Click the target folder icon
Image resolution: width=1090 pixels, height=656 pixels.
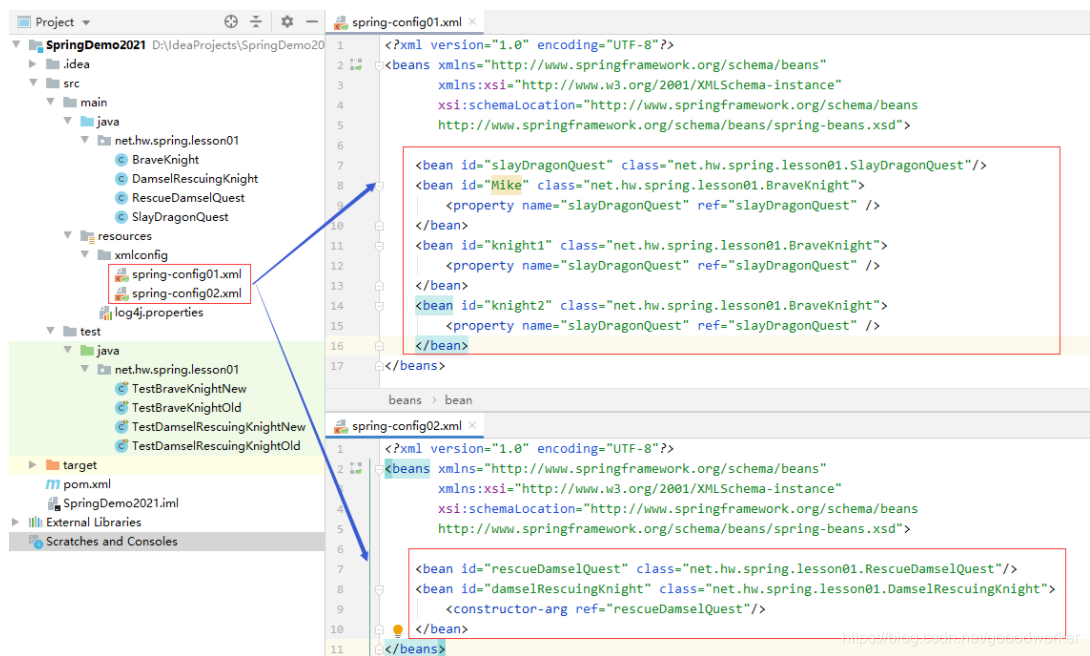click(53, 465)
